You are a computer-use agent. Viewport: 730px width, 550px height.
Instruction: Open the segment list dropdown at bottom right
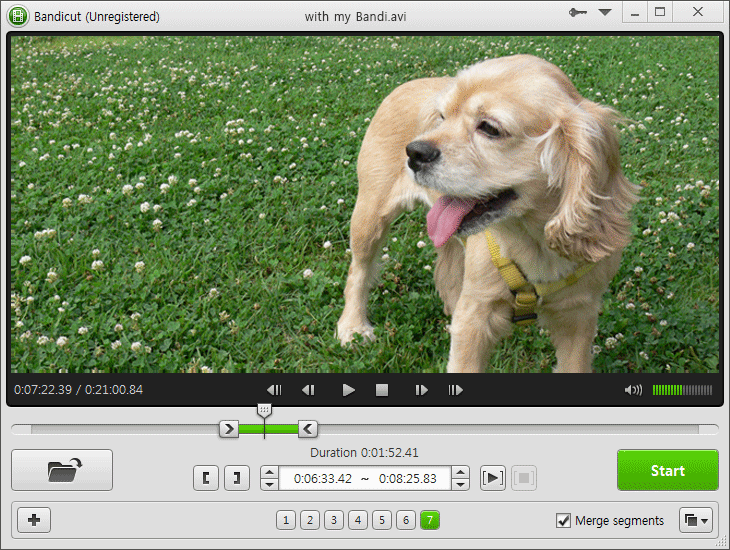point(695,520)
